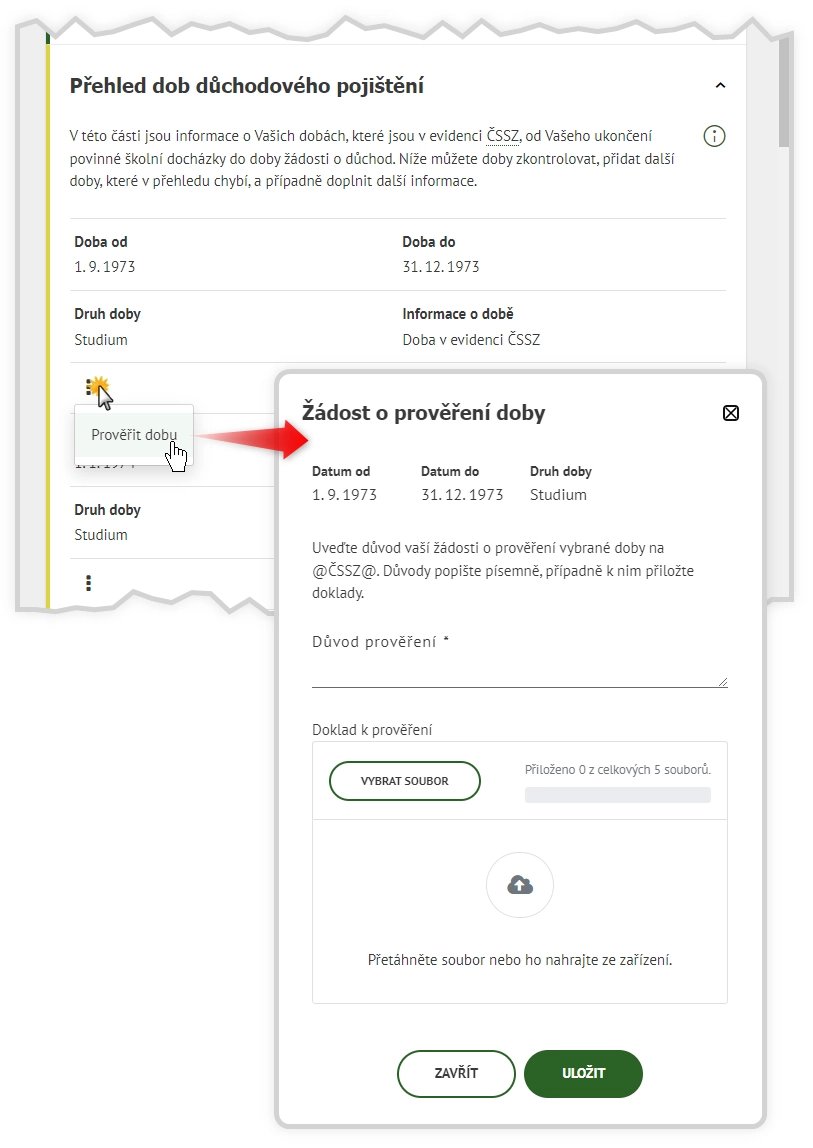Click the text area resize handle
Screen dimensions: 813x1148
pos(722,682)
